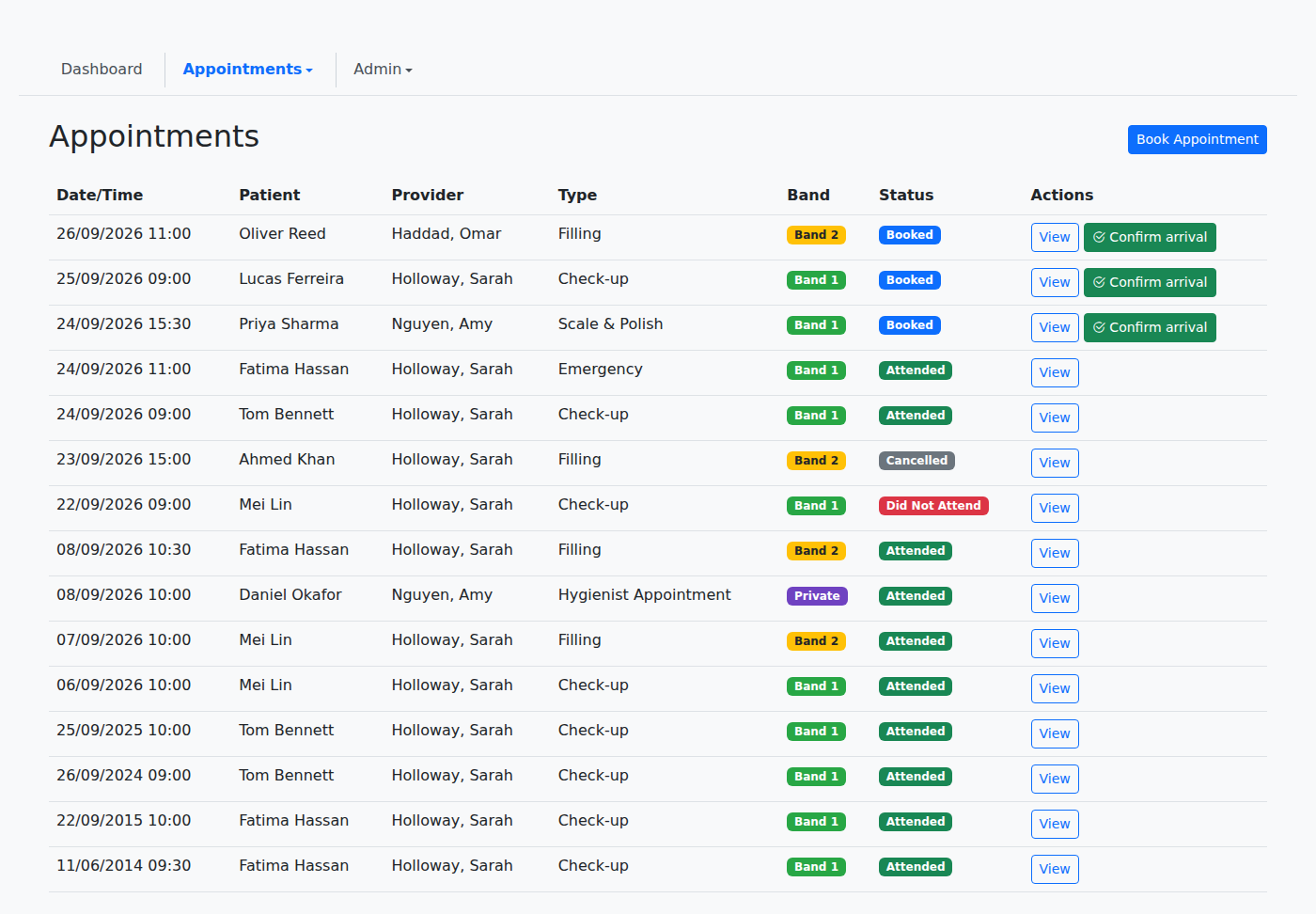Click provider Haddad, Omar
This screenshot has height=914, width=1316.
(446, 233)
